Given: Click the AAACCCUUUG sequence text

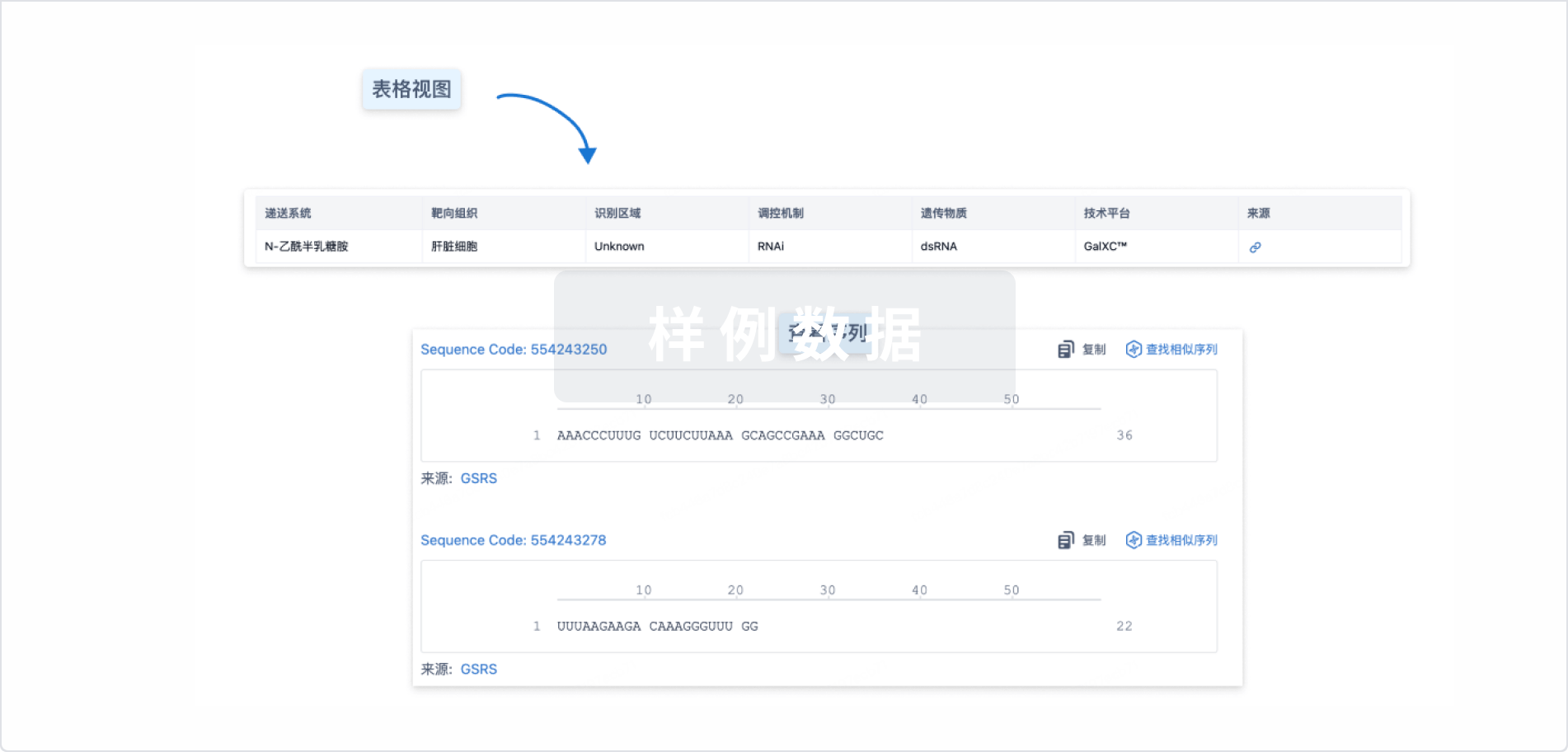Looking at the screenshot, I should (x=599, y=435).
